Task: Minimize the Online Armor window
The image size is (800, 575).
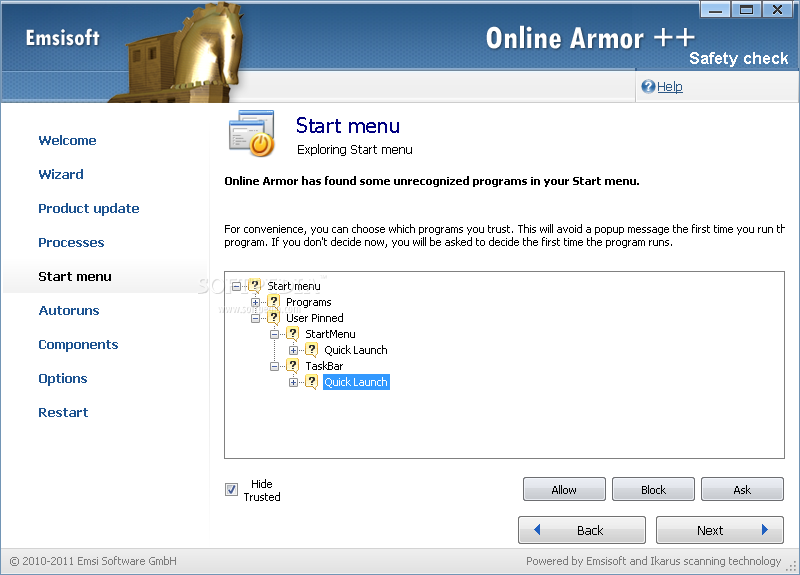Action: 715,9
